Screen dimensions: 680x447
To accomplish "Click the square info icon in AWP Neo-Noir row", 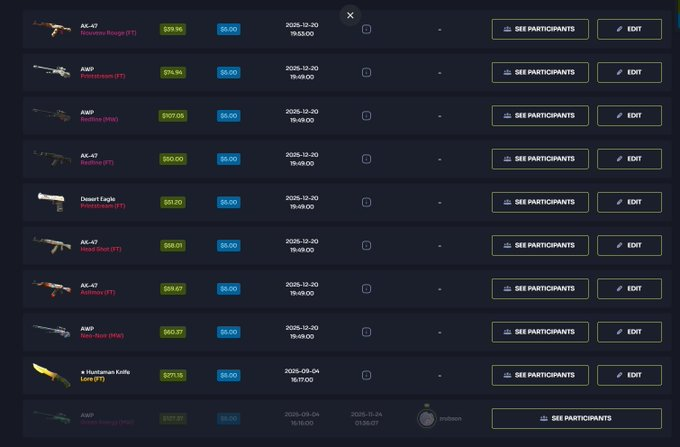I will tap(366, 332).
